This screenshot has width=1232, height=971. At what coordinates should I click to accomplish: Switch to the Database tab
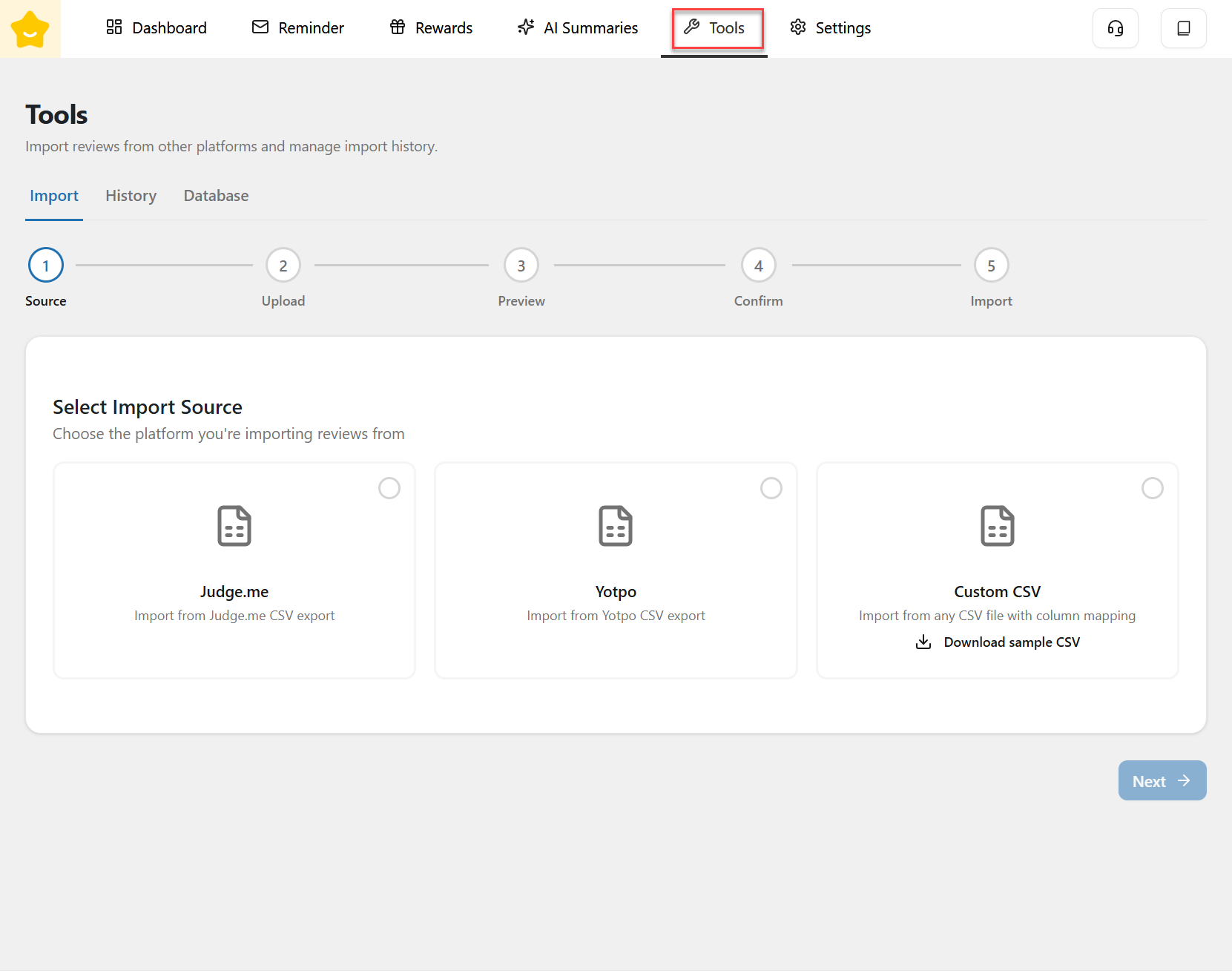[x=216, y=196]
